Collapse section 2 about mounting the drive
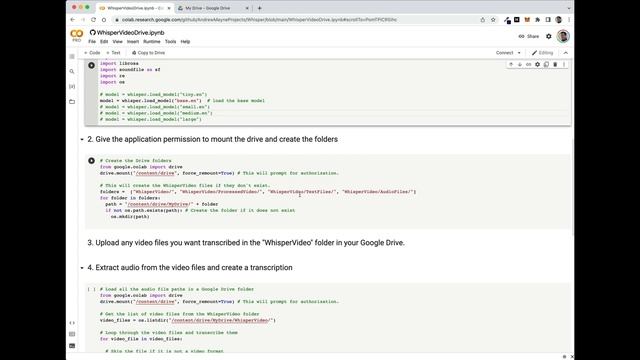This screenshot has height=360, width=640. point(82,140)
